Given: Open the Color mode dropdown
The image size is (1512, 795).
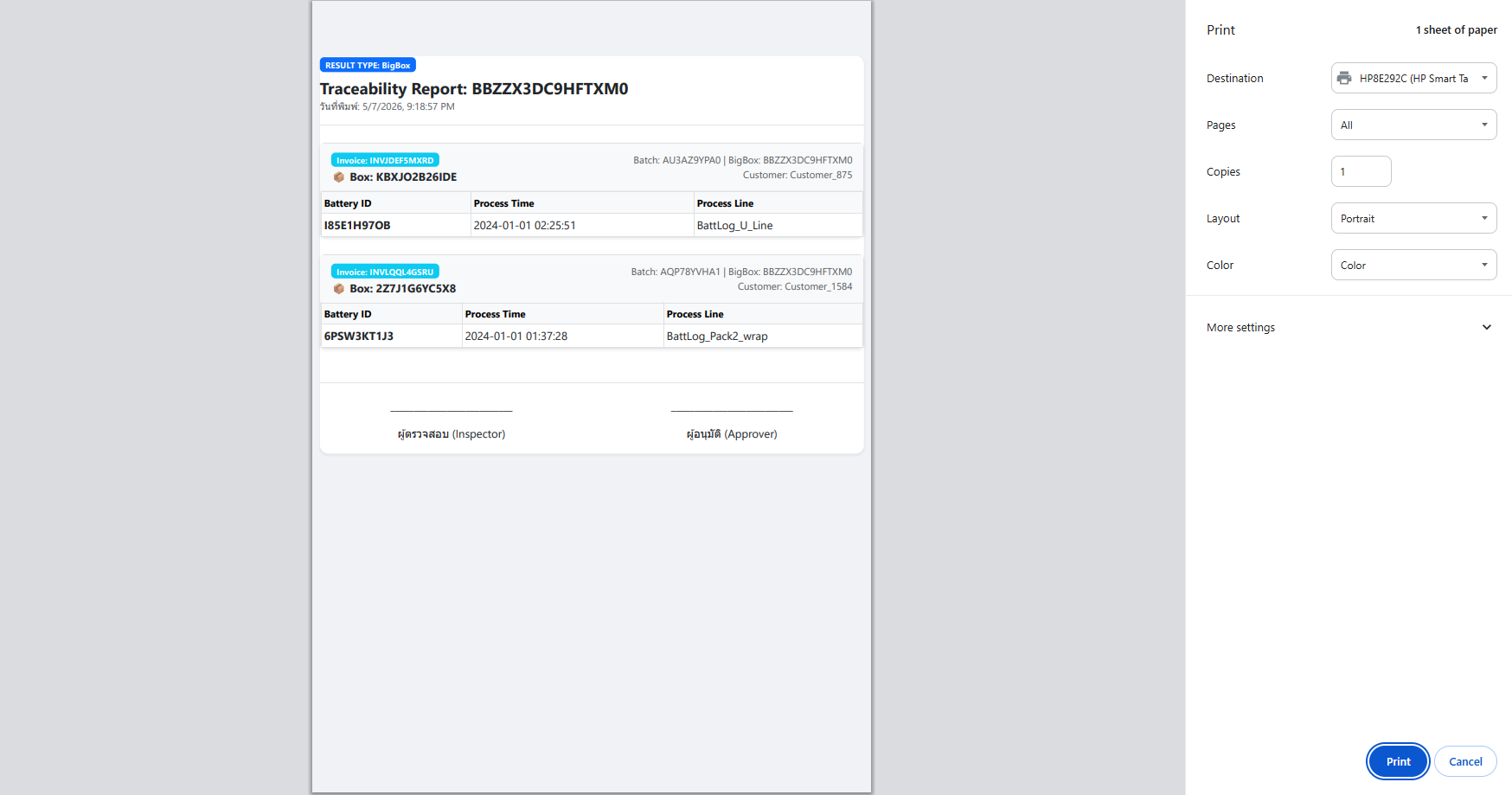Looking at the screenshot, I should point(1413,265).
